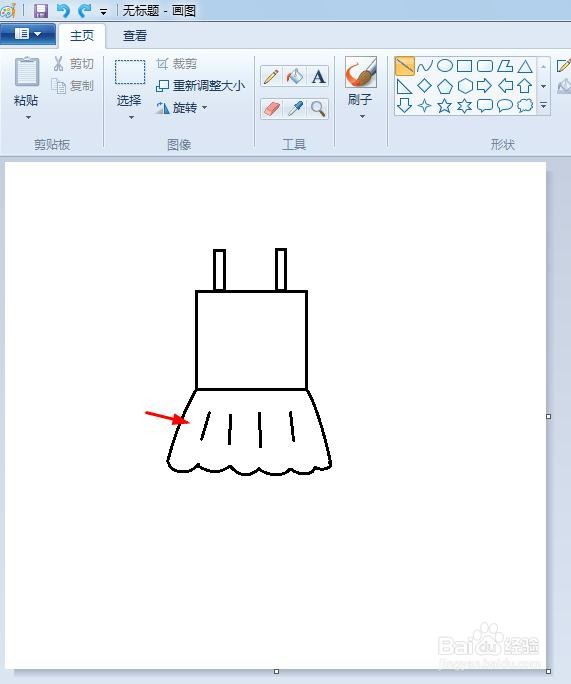Select the Line shape

coord(404,66)
